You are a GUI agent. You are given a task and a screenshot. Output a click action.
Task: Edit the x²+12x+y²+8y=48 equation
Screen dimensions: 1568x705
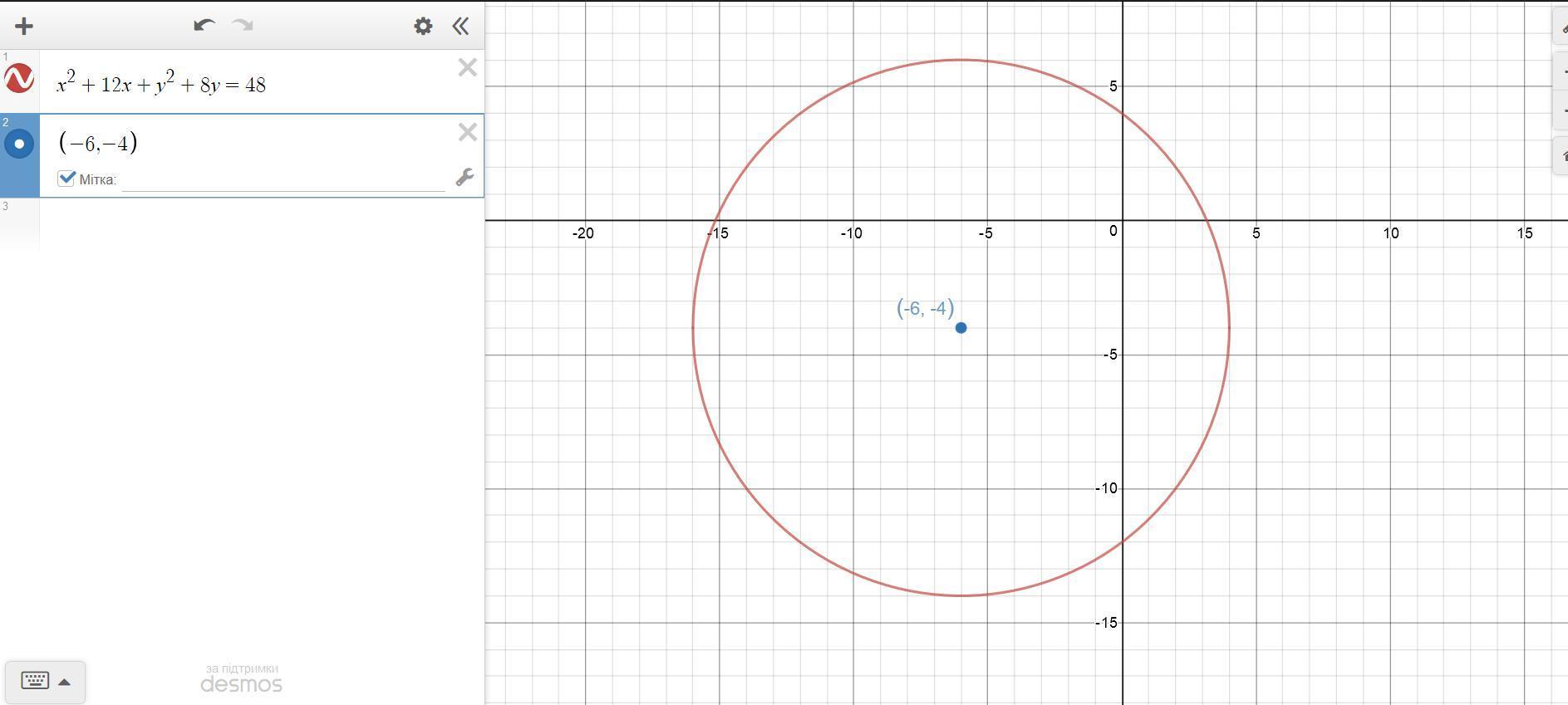(161, 83)
